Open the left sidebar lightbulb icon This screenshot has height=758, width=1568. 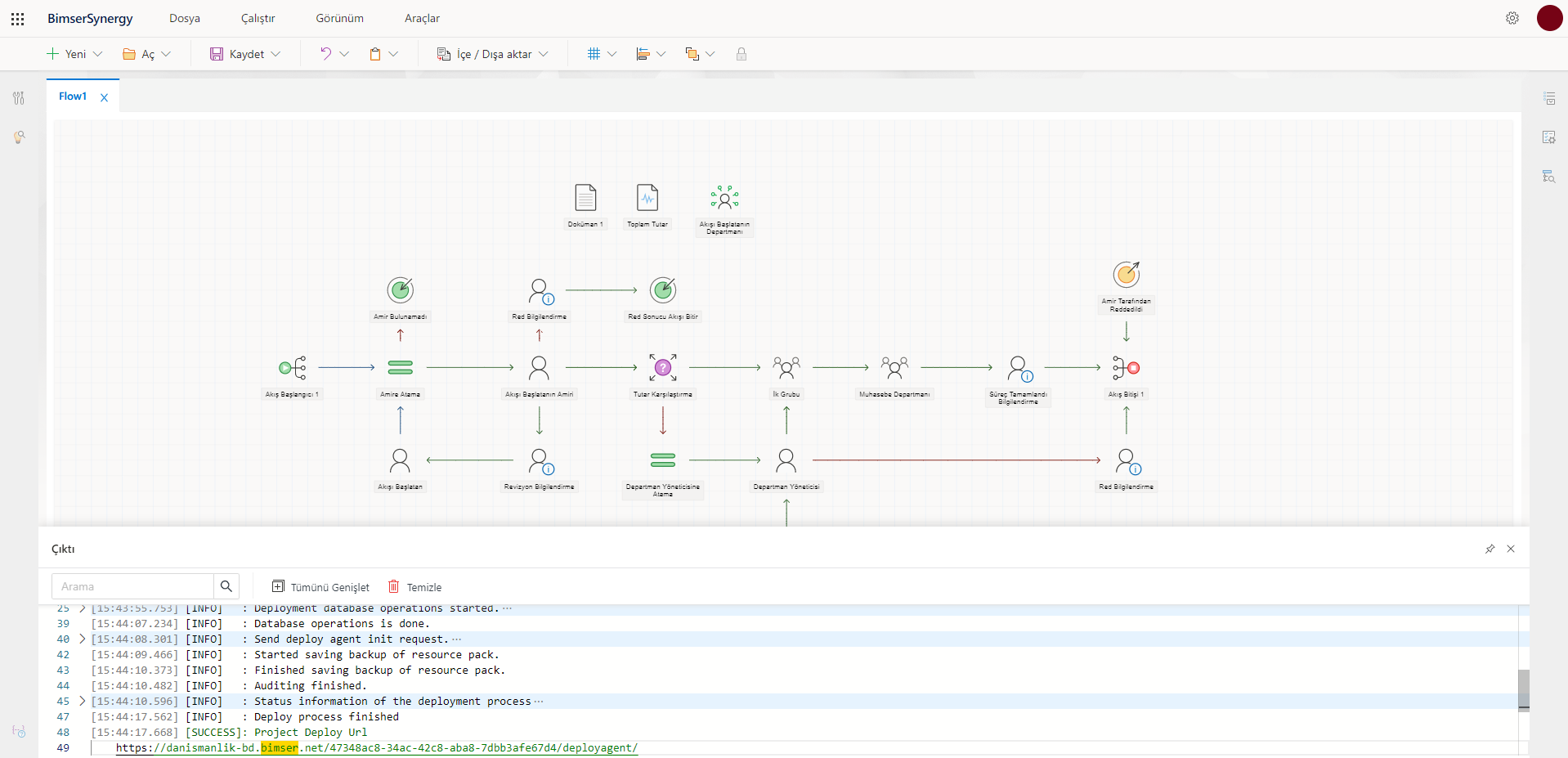(19, 137)
